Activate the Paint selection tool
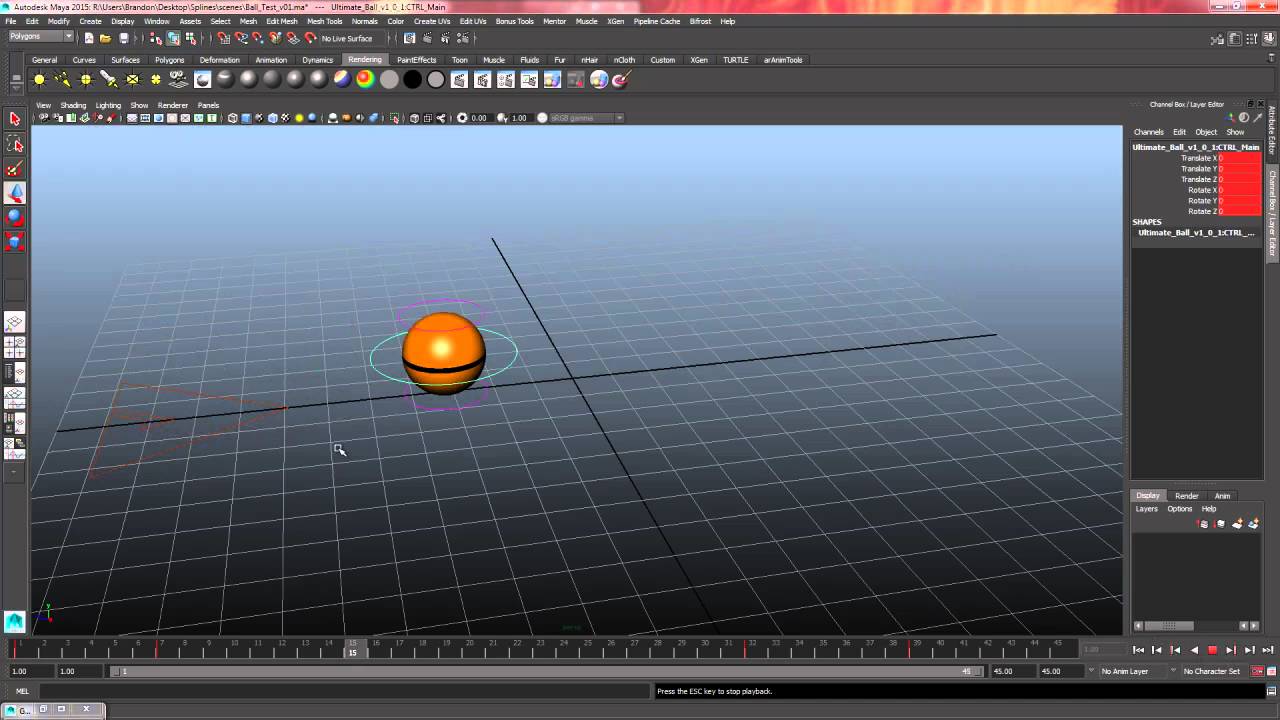 (14, 169)
